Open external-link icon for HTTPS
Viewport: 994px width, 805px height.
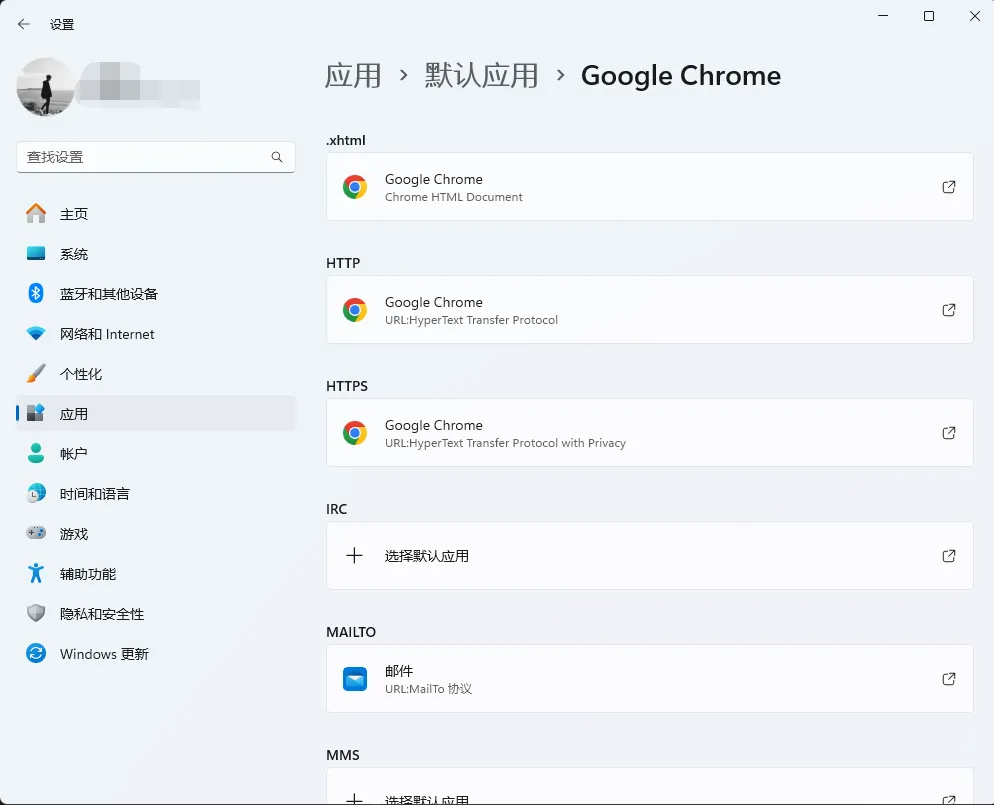(948, 433)
